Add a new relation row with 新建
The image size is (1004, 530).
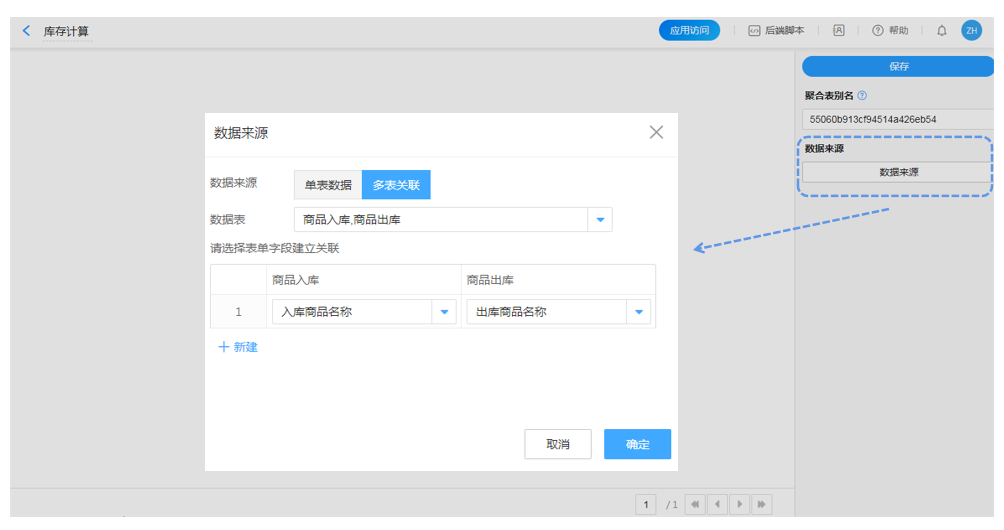[x=238, y=347]
